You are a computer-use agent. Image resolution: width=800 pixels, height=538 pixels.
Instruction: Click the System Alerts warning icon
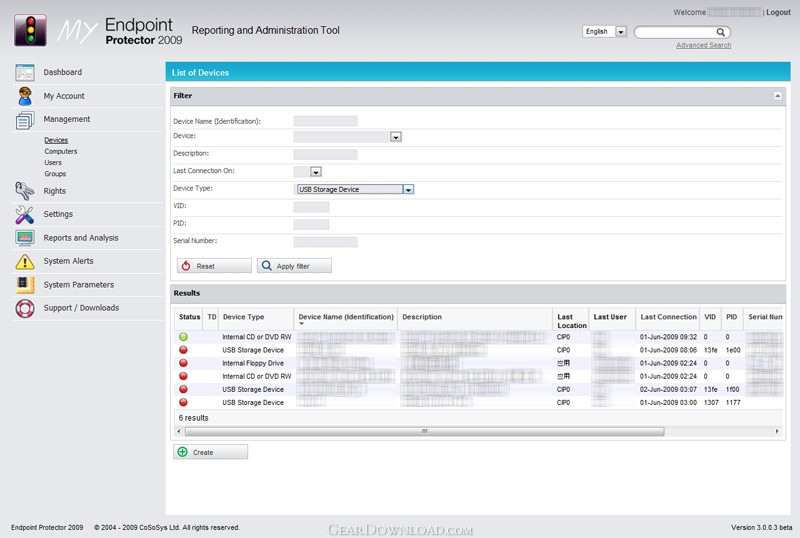tap(24, 261)
